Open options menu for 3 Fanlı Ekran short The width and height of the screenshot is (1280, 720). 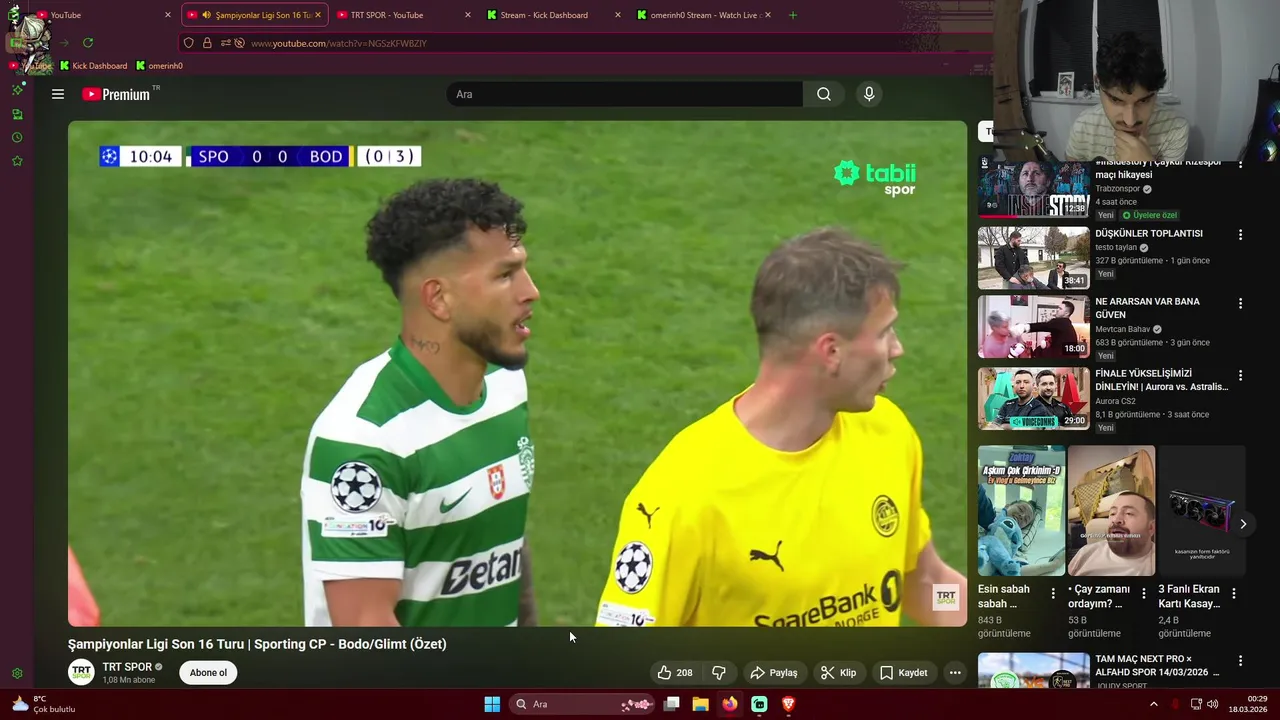[x=1233, y=593]
